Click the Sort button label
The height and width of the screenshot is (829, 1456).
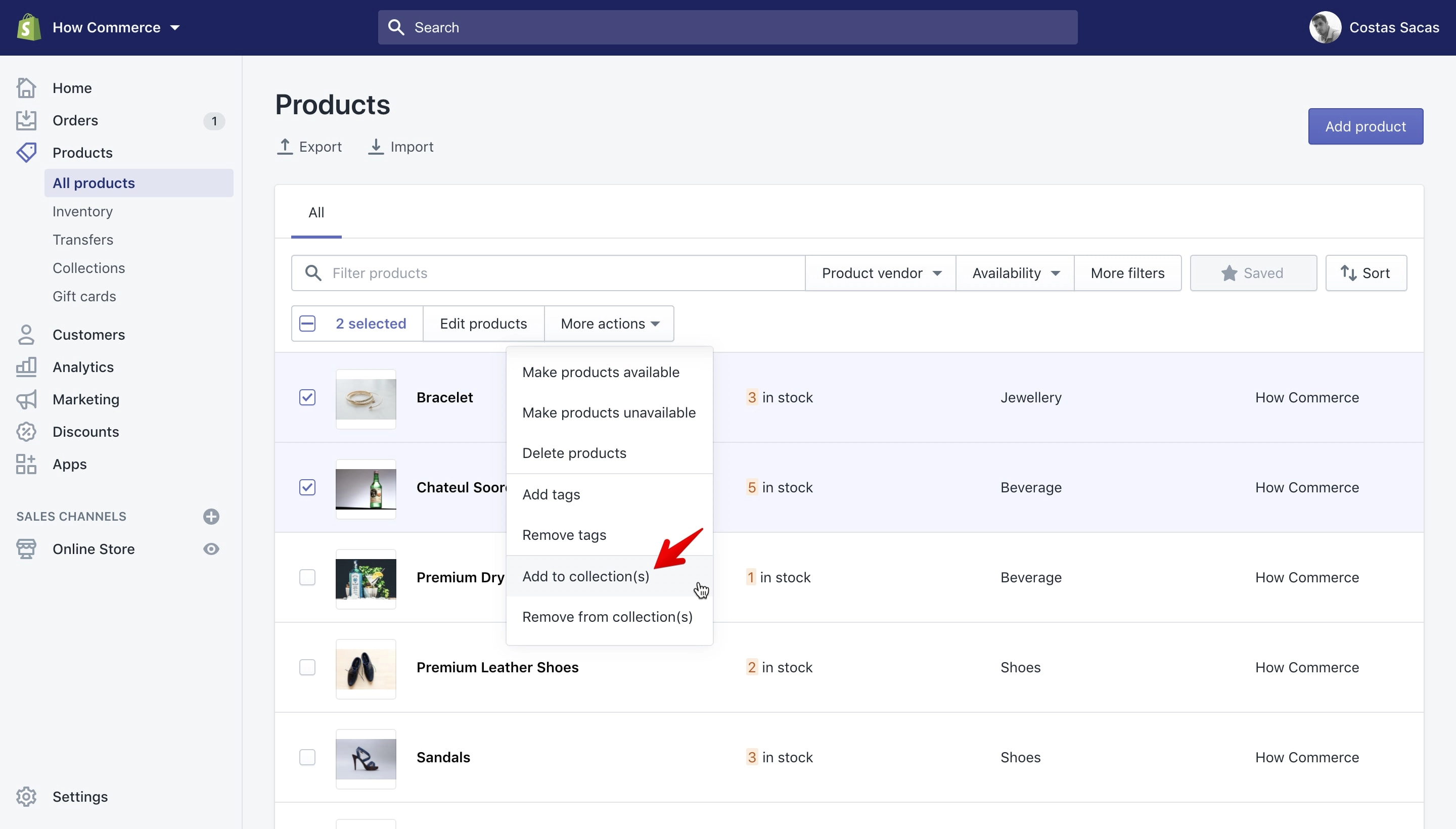pos(1376,273)
